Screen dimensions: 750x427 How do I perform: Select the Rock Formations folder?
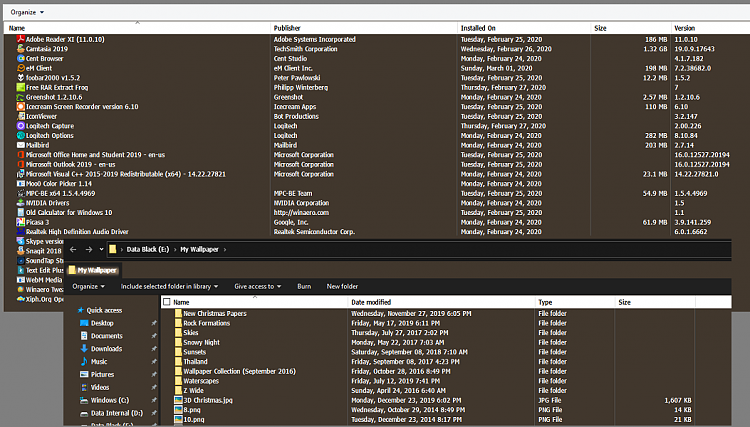207,323
